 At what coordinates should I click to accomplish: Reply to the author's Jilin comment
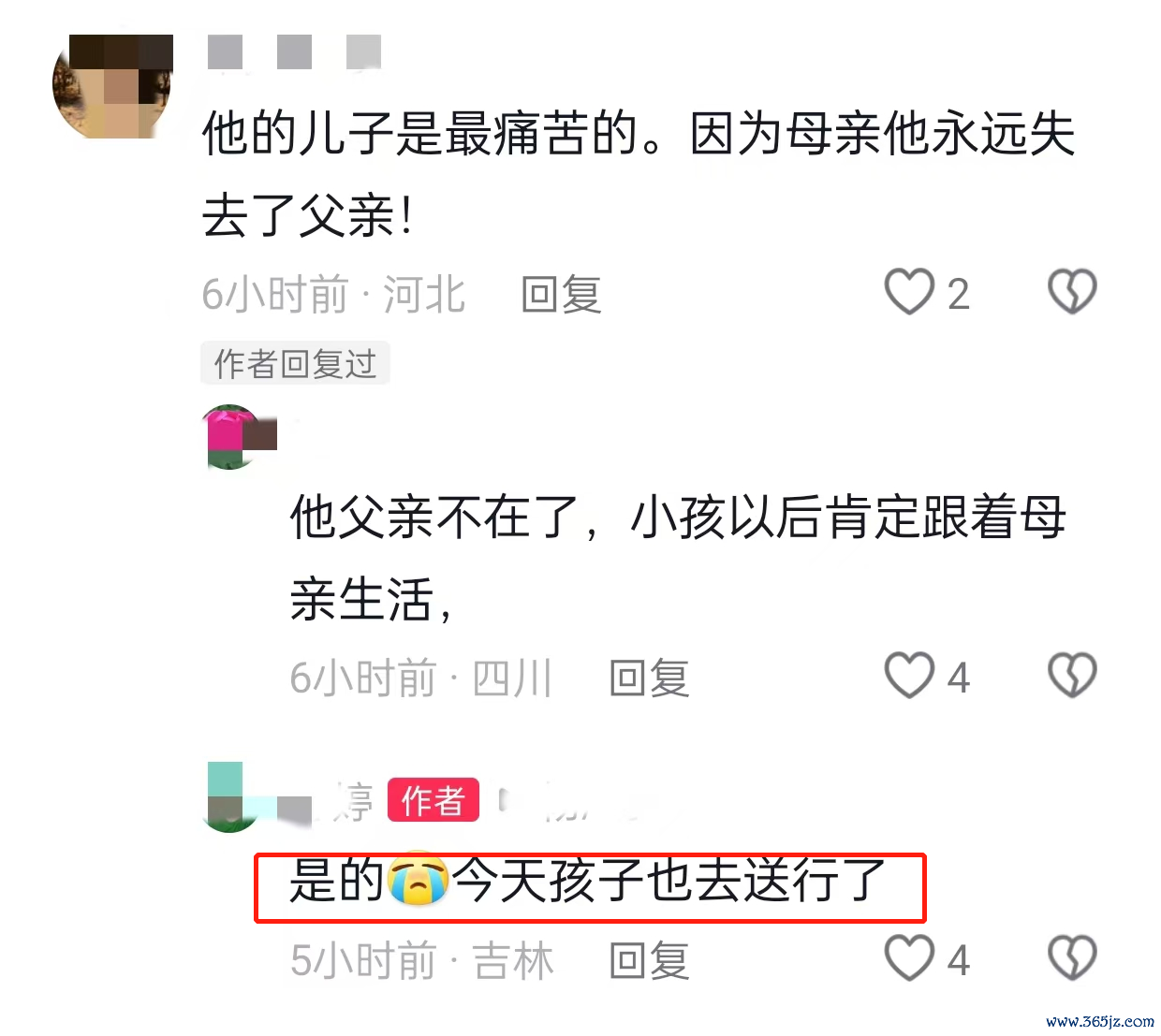pyautogui.click(x=649, y=961)
